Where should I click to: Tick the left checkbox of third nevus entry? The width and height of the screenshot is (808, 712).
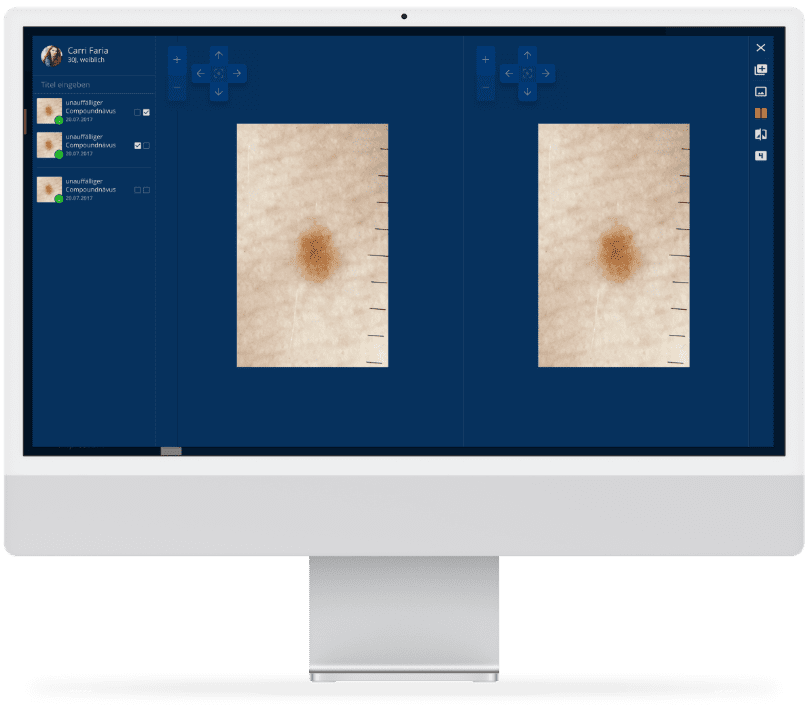[138, 189]
